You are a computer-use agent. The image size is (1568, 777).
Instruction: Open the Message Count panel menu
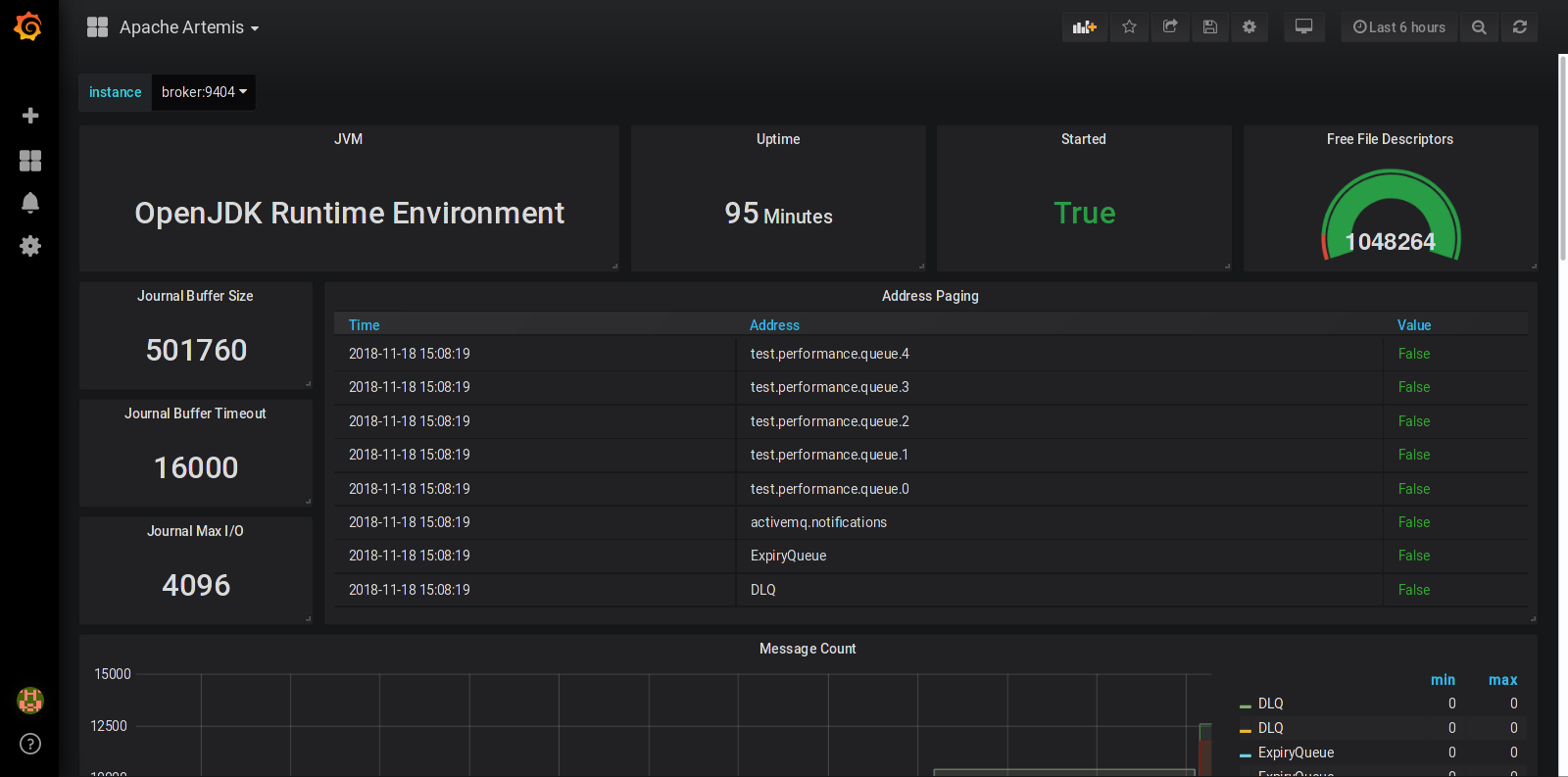coord(808,649)
